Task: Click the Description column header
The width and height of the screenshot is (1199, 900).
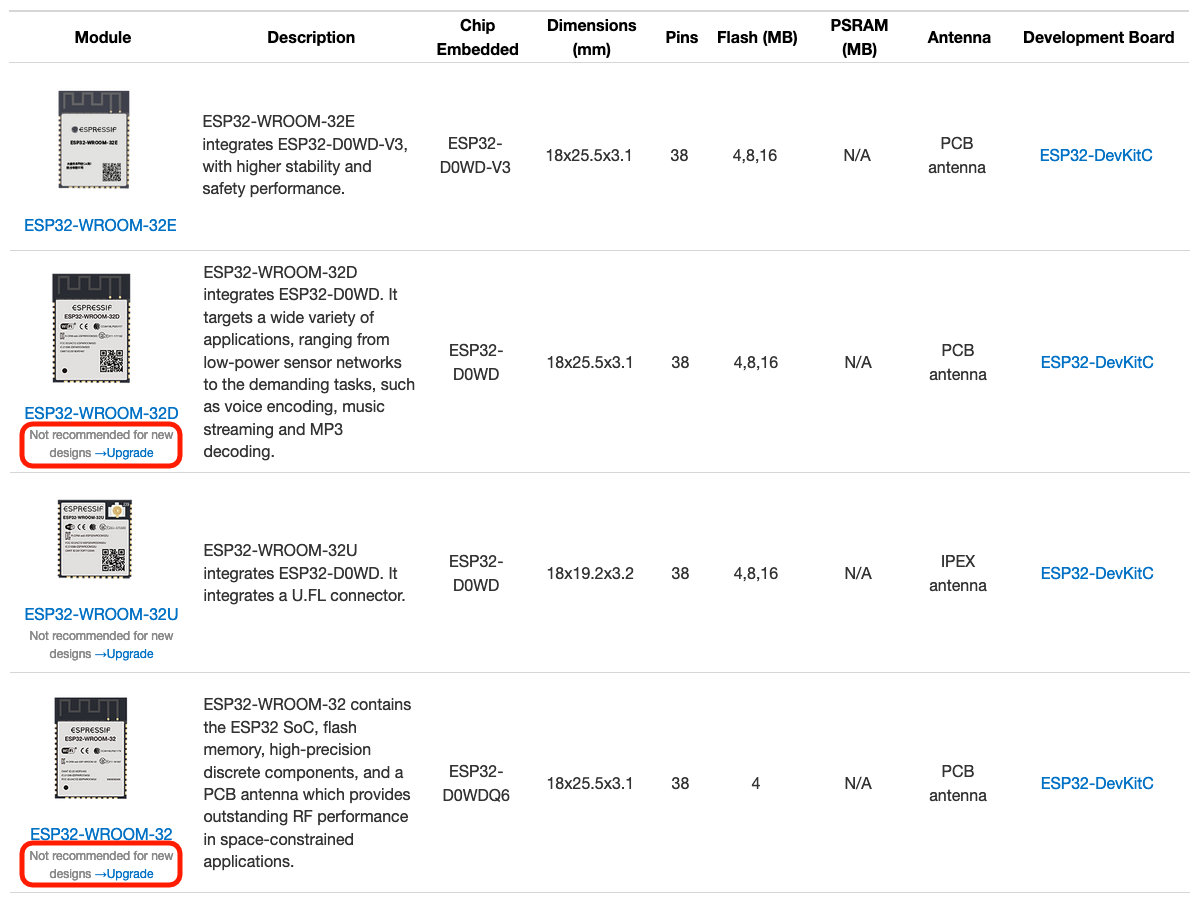Action: click(x=310, y=37)
